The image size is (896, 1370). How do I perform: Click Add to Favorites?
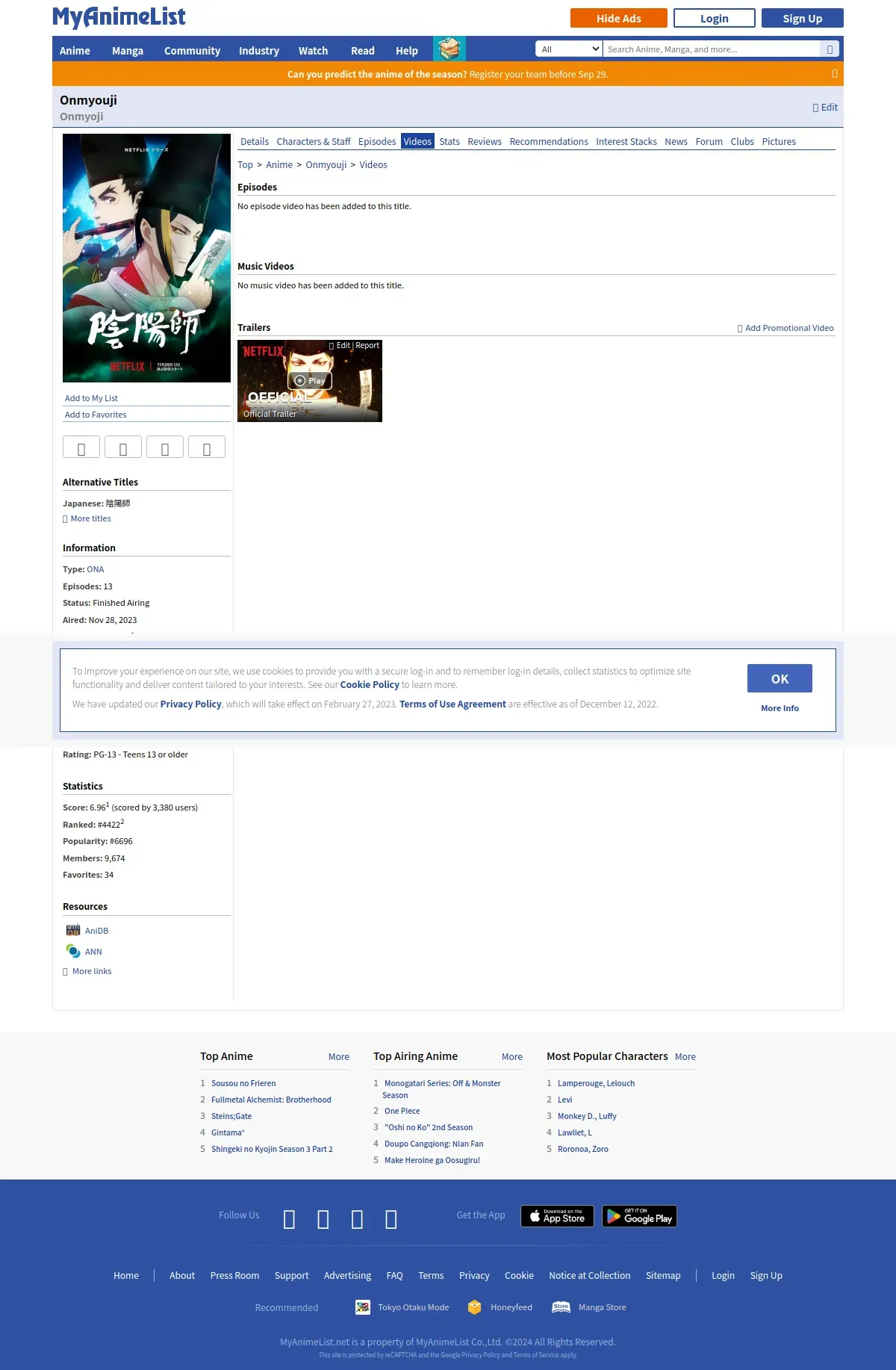point(96,415)
